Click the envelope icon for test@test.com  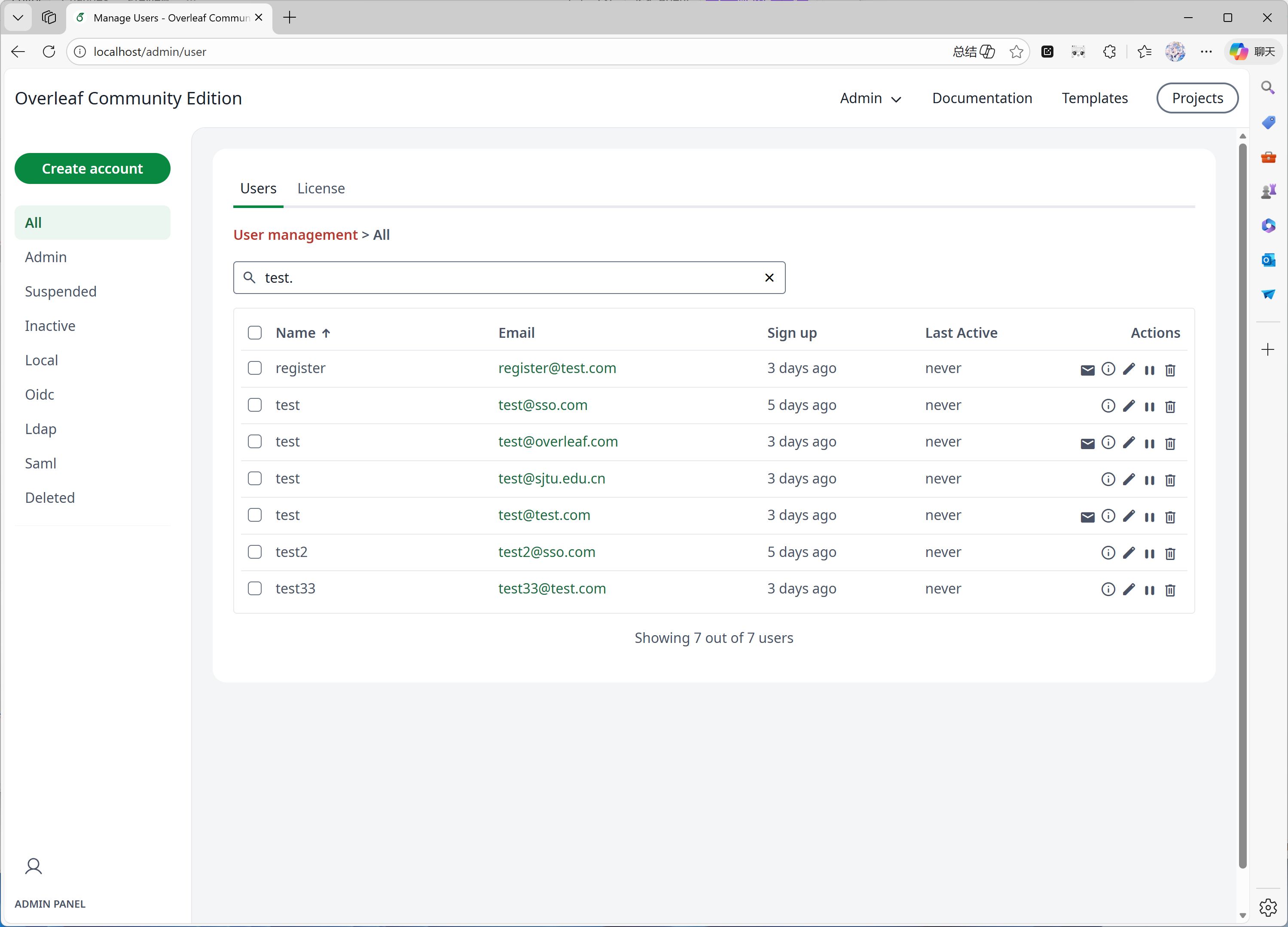point(1087,516)
